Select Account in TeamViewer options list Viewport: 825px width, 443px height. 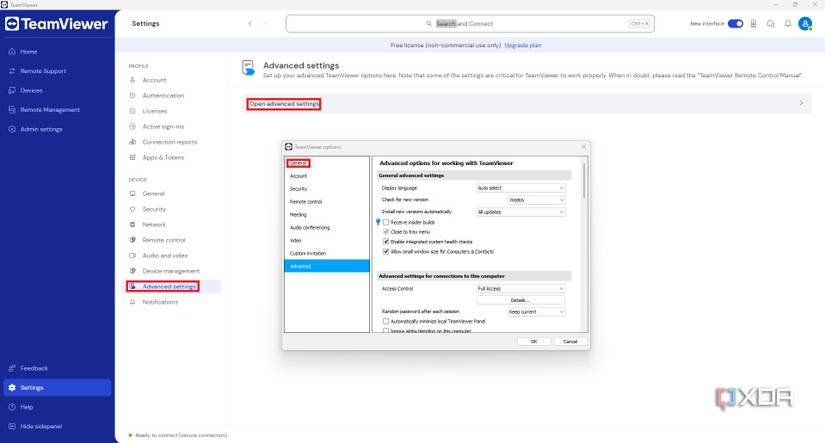pyautogui.click(x=298, y=176)
